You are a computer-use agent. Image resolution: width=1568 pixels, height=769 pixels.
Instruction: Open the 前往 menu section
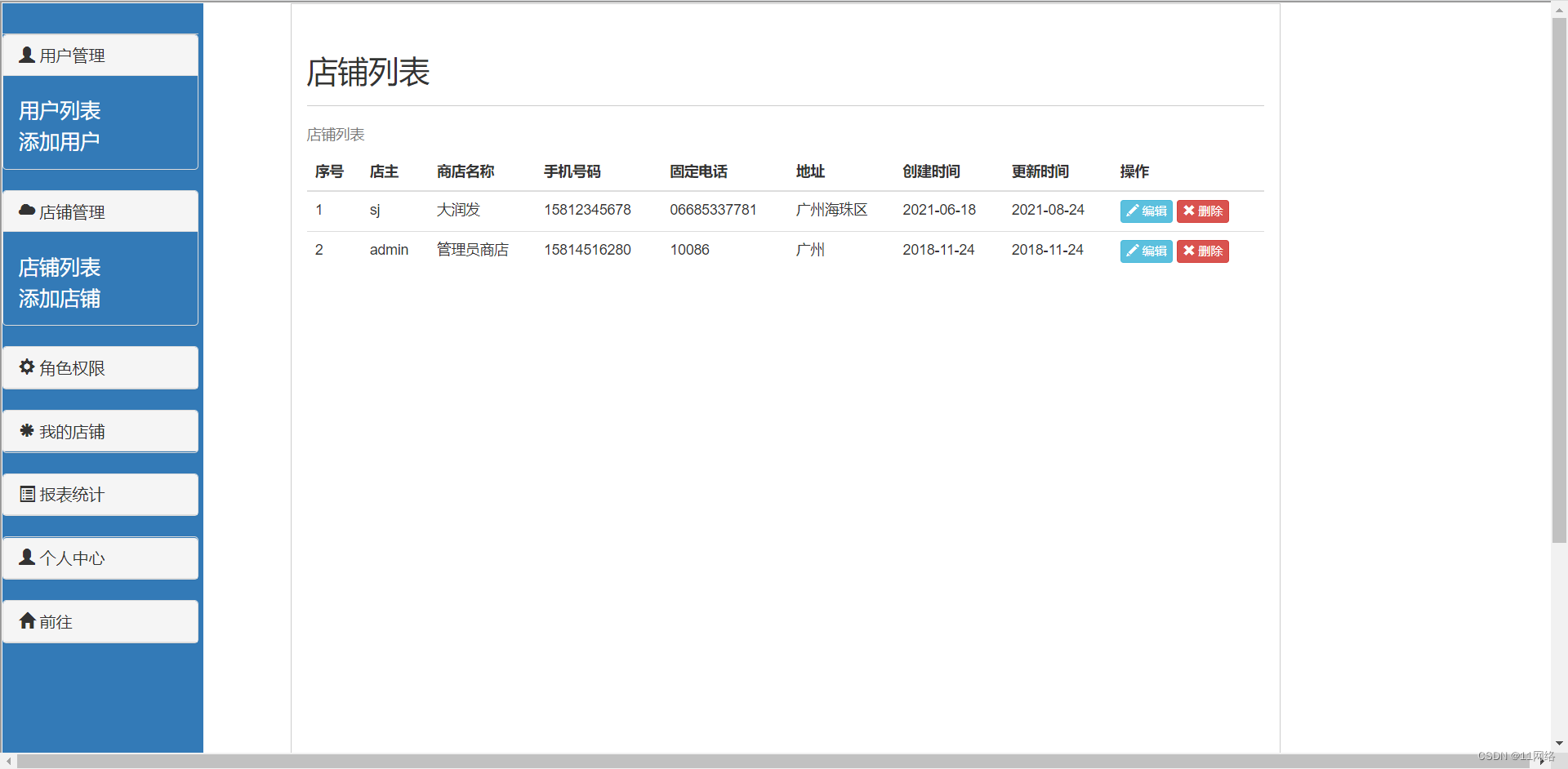[x=100, y=622]
